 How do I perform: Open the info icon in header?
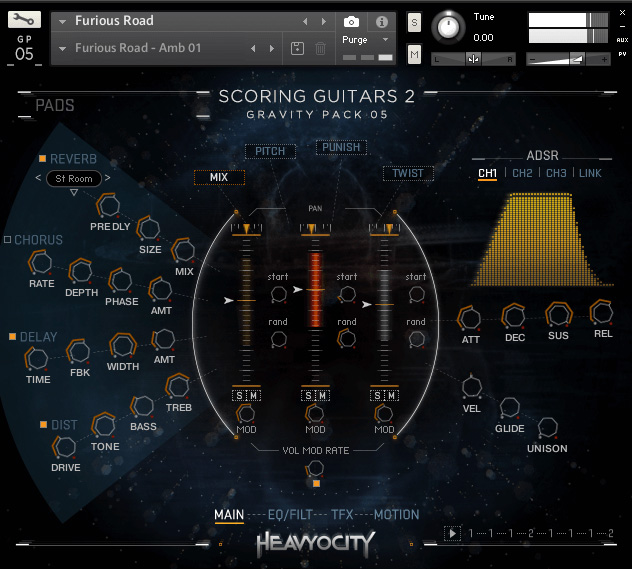pos(381,22)
